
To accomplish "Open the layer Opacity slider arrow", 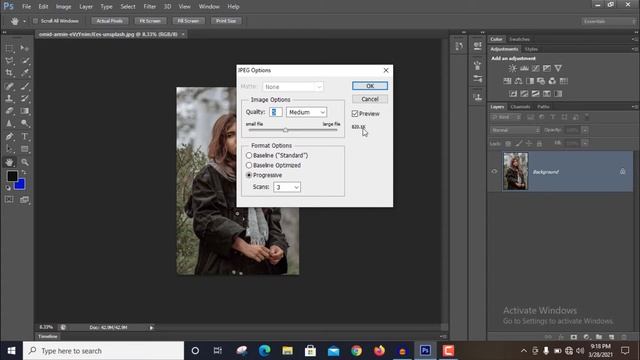I will (585, 130).
